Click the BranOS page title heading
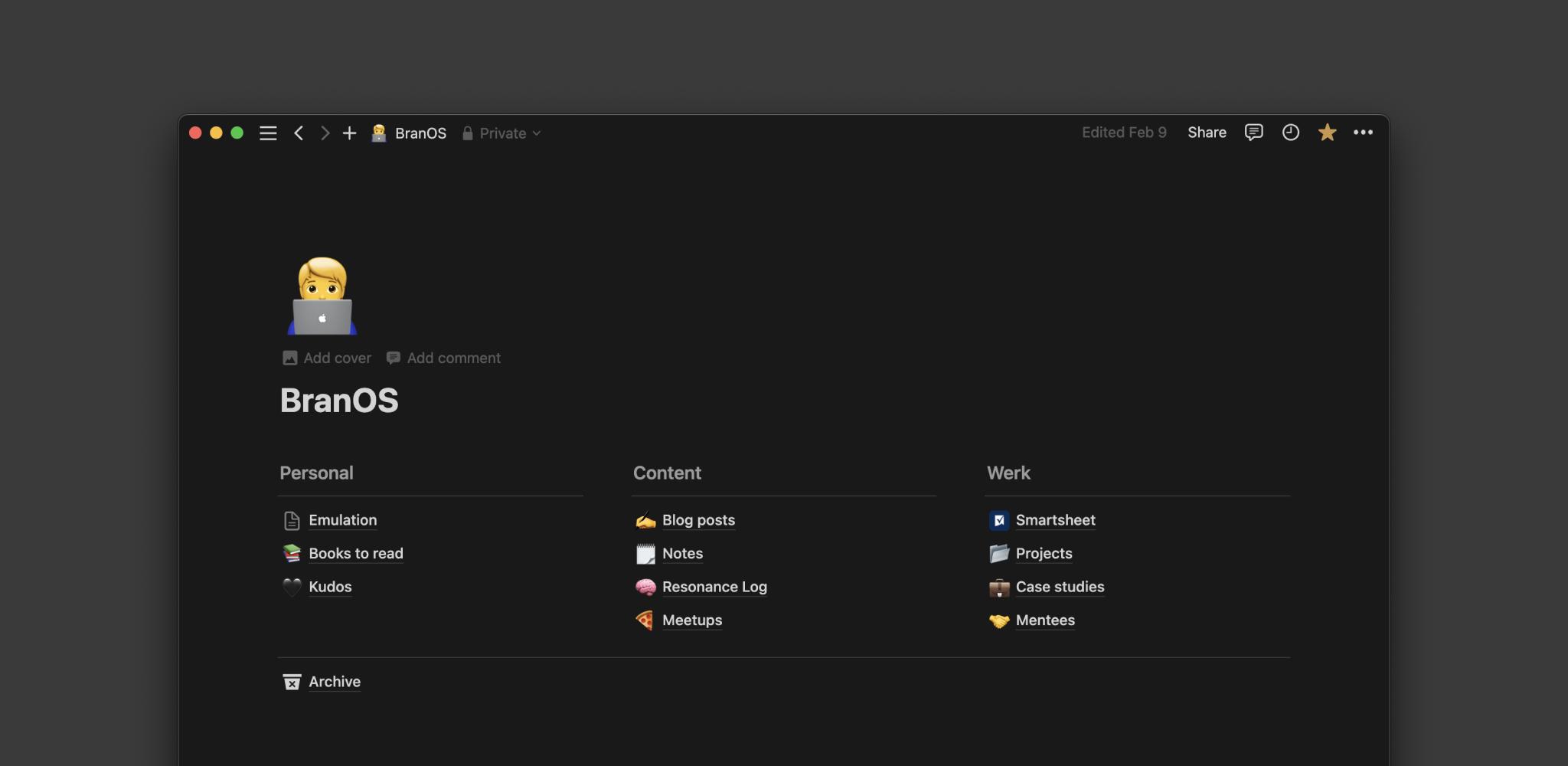 [x=339, y=401]
